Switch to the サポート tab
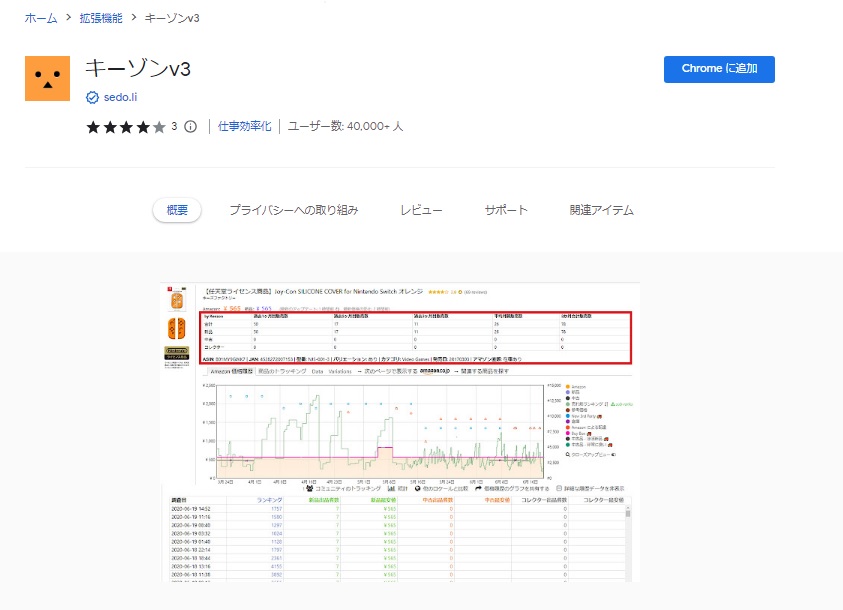Screen dimensions: 843x610 tap(506, 210)
